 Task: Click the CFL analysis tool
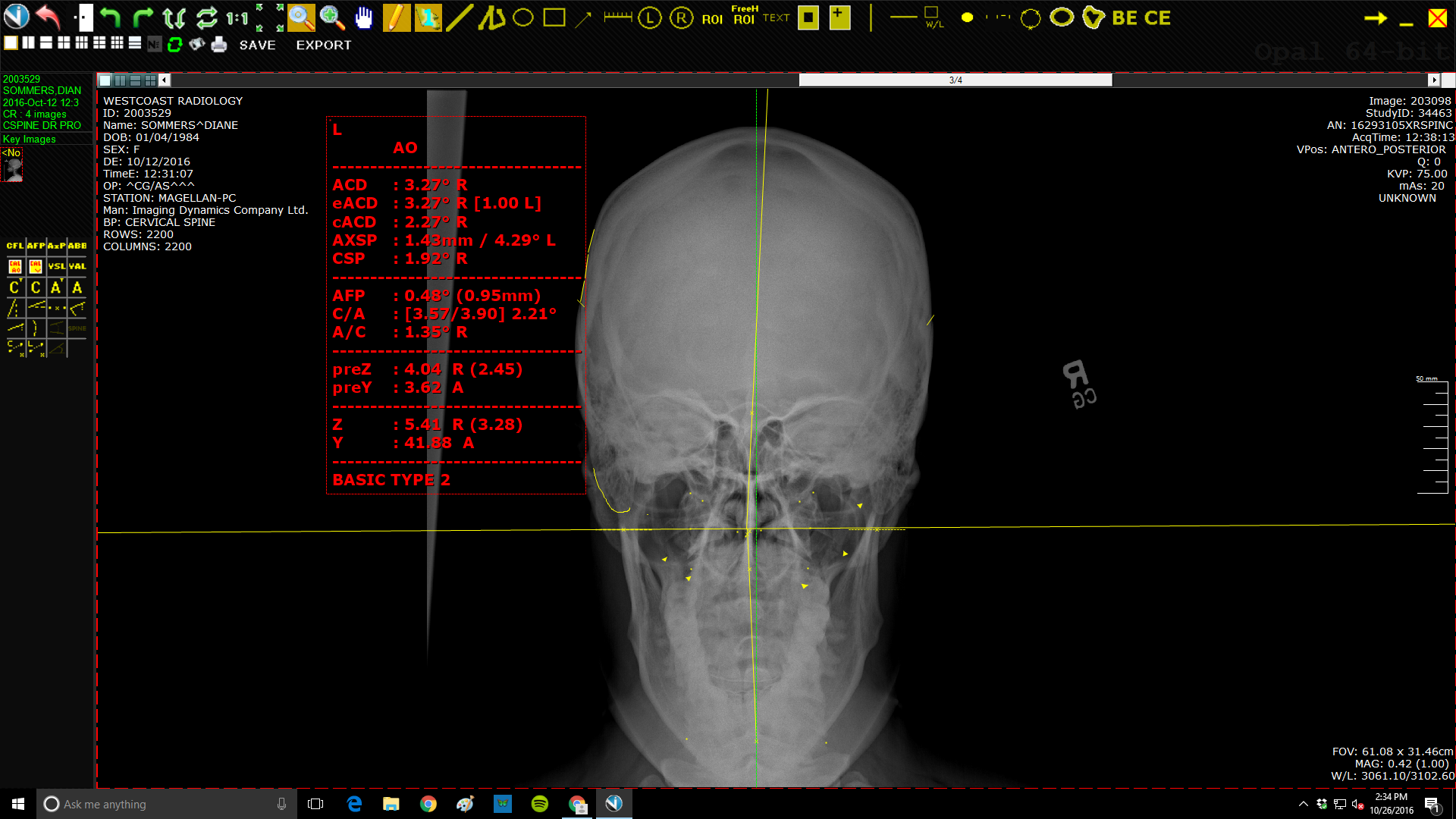point(15,246)
